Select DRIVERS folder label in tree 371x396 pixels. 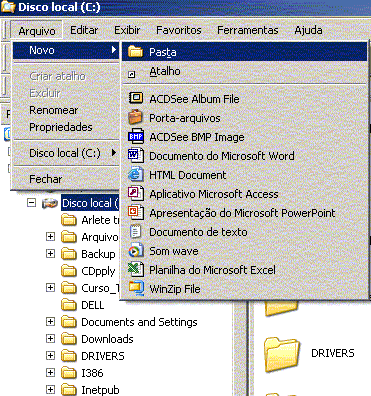click(103, 356)
